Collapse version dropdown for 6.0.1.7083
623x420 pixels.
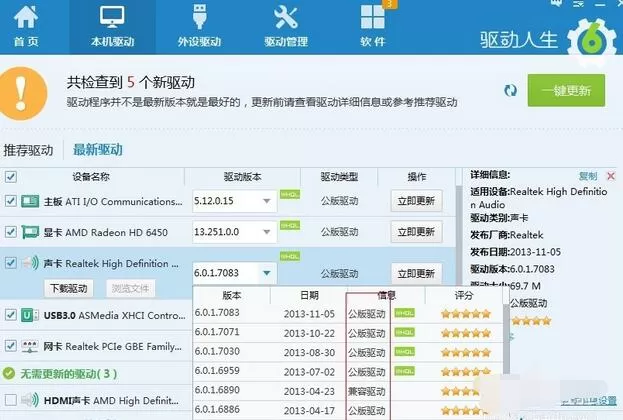coord(267,273)
